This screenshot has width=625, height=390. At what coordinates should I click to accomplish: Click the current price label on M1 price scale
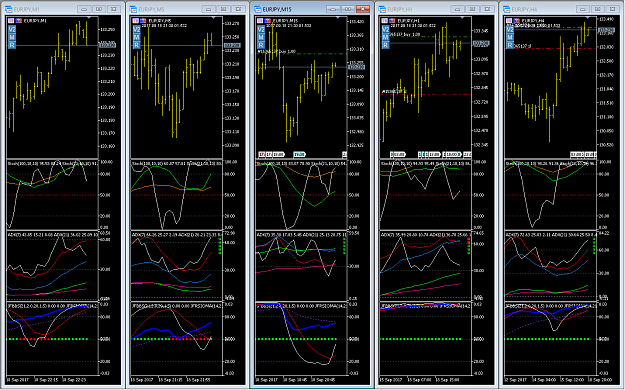(107, 45)
